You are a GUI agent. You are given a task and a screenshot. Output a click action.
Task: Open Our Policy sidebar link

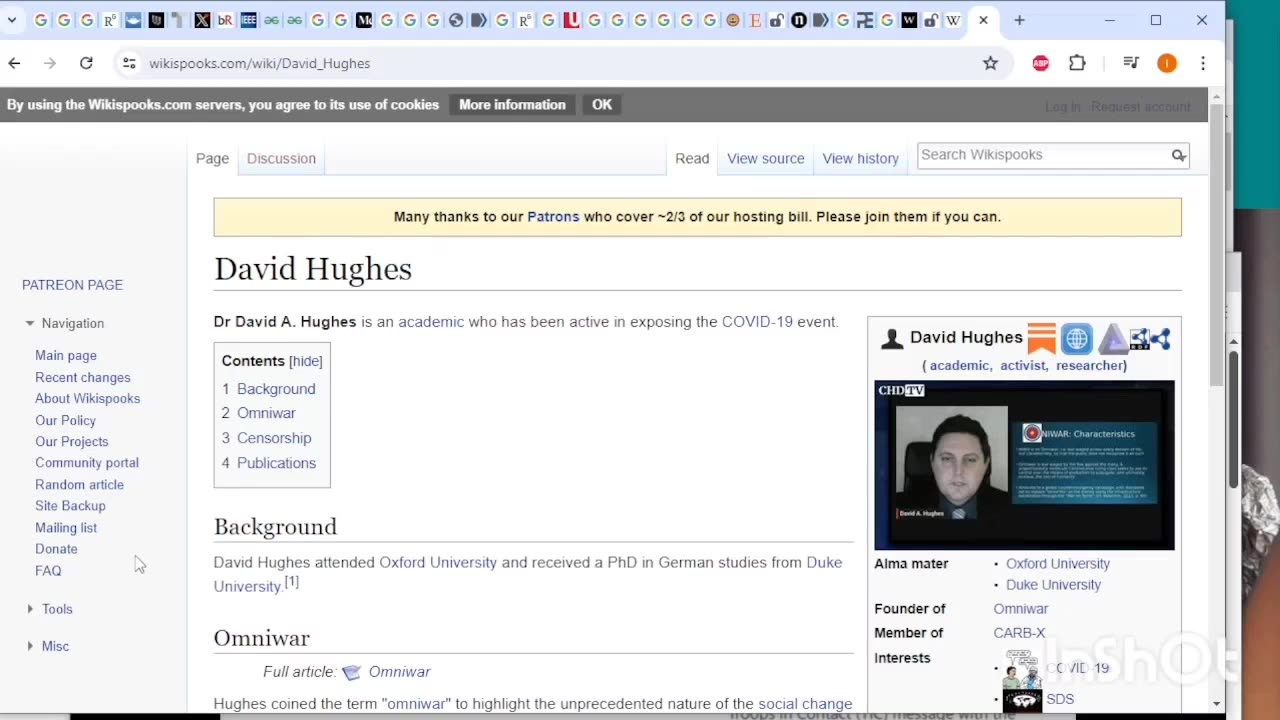point(66,421)
